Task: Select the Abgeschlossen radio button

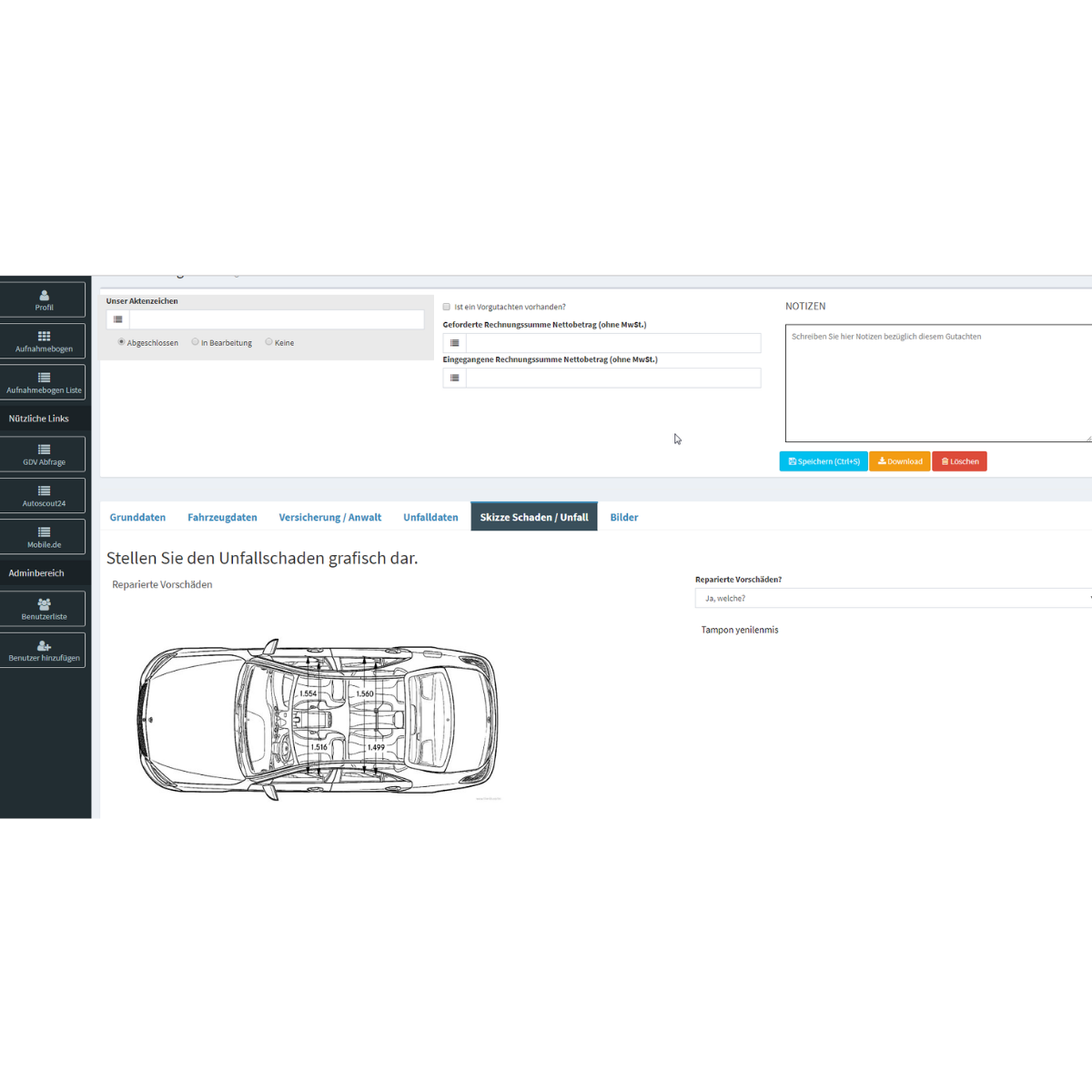Action: point(121,342)
